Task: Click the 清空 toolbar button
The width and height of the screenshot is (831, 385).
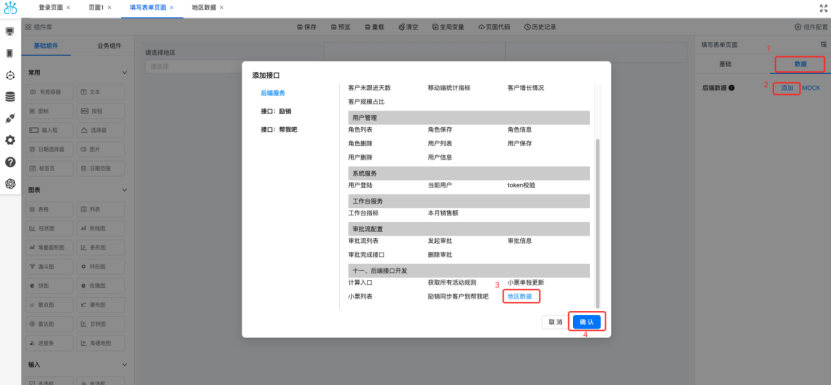Action: click(408, 27)
